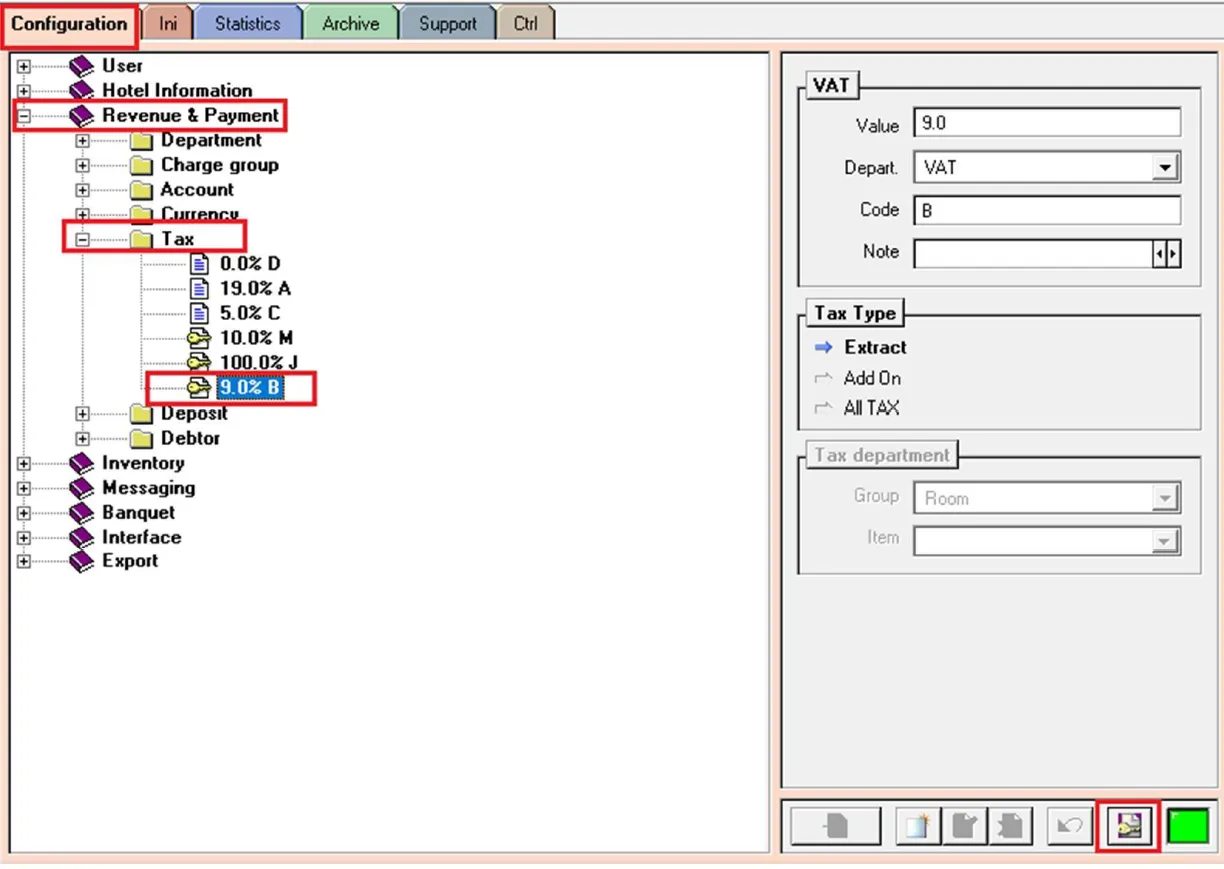This screenshot has width=1224, height=869.
Task: Select the Add On tax type
Action: pyautogui.click(x=858, y=378)
